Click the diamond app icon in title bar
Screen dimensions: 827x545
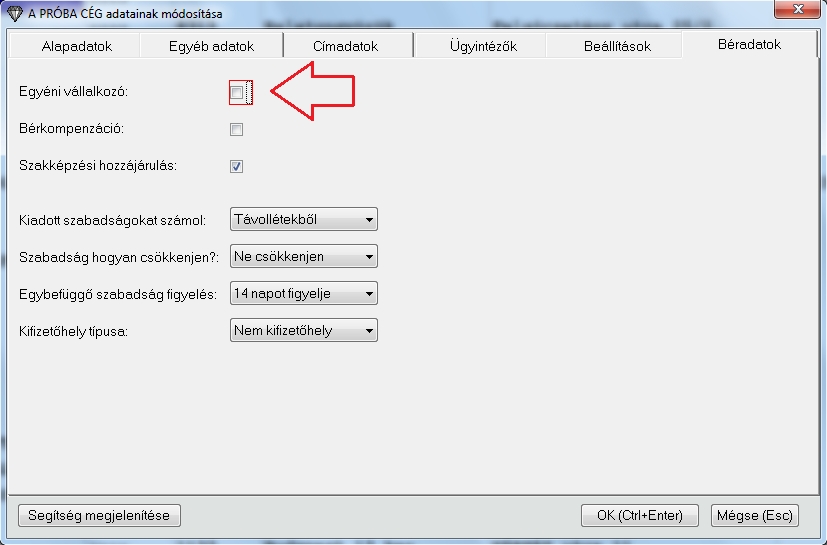click(x=14, y=14)
